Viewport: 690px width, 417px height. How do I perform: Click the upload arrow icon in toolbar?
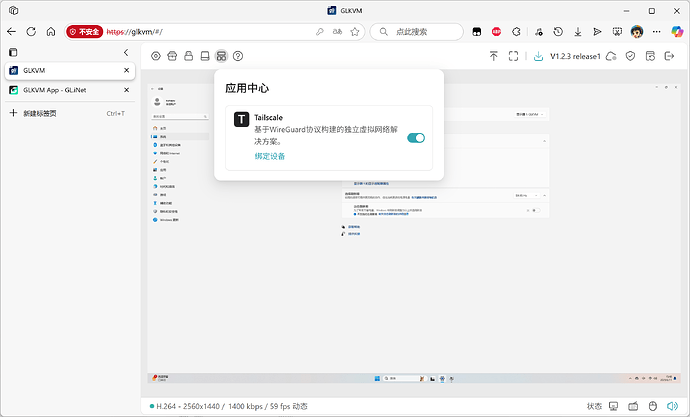click(x=494, y=56)
